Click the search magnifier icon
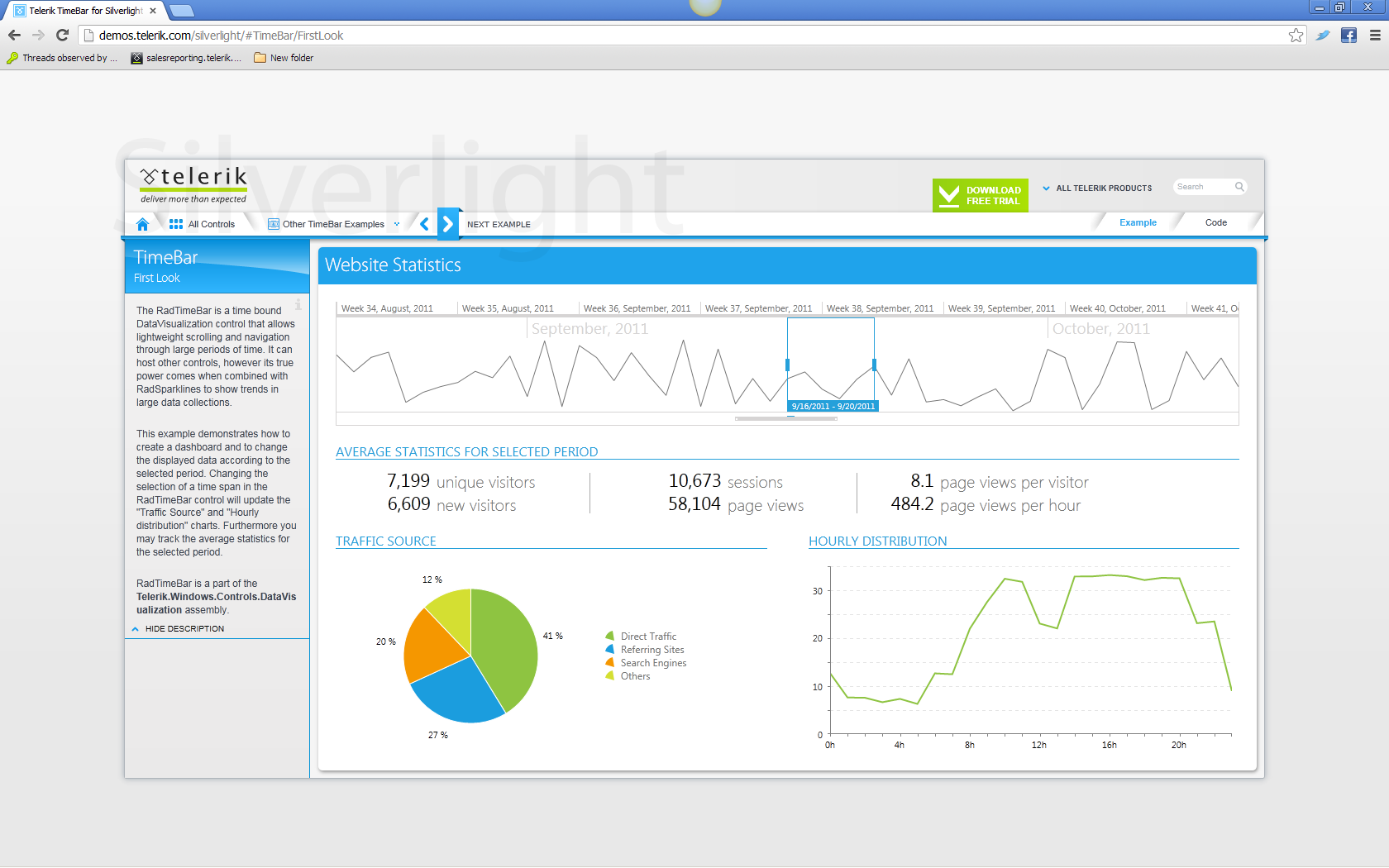 [x=1239, y=187]
